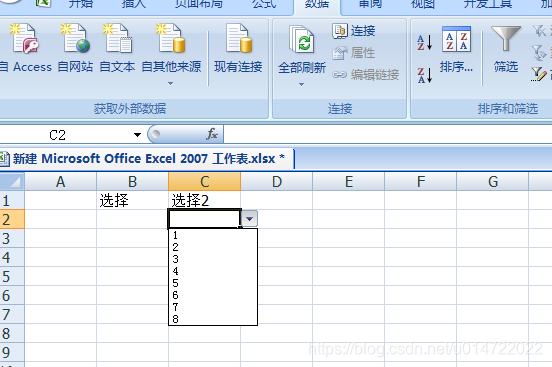Image resolution: width=552 pixels, height=367 pixels.
Task: Select row 5 header
Action: click(12, 276)
